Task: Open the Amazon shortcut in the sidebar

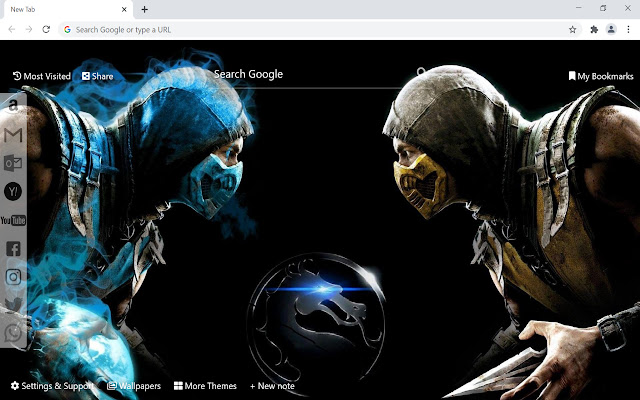Action: pos(13,106)
